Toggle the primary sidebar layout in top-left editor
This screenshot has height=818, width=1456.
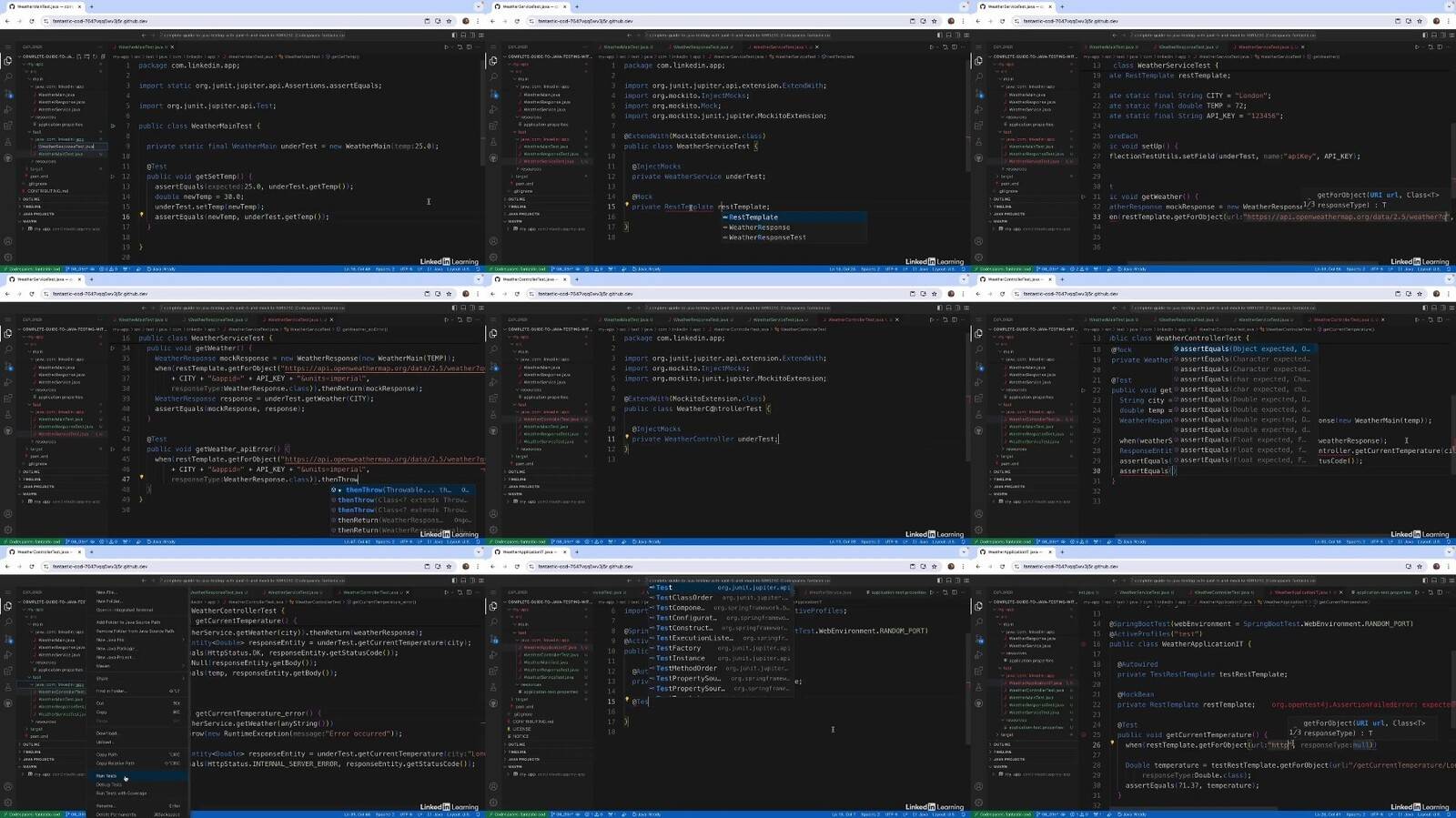click(x=452, y=35)
